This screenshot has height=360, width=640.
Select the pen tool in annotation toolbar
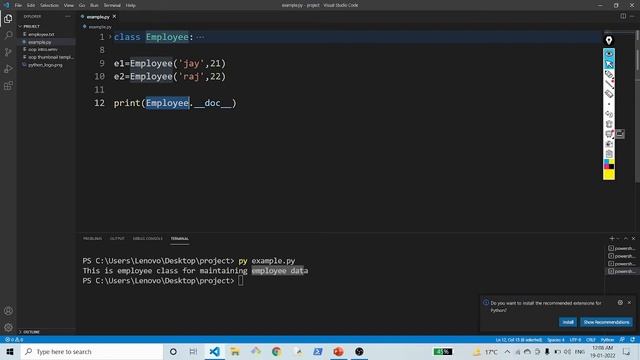tap(609, 74)
